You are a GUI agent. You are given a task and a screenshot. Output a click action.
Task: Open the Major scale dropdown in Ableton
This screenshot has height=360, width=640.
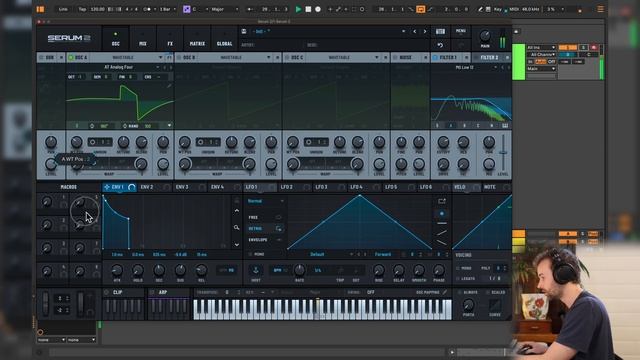click(224, 9)
